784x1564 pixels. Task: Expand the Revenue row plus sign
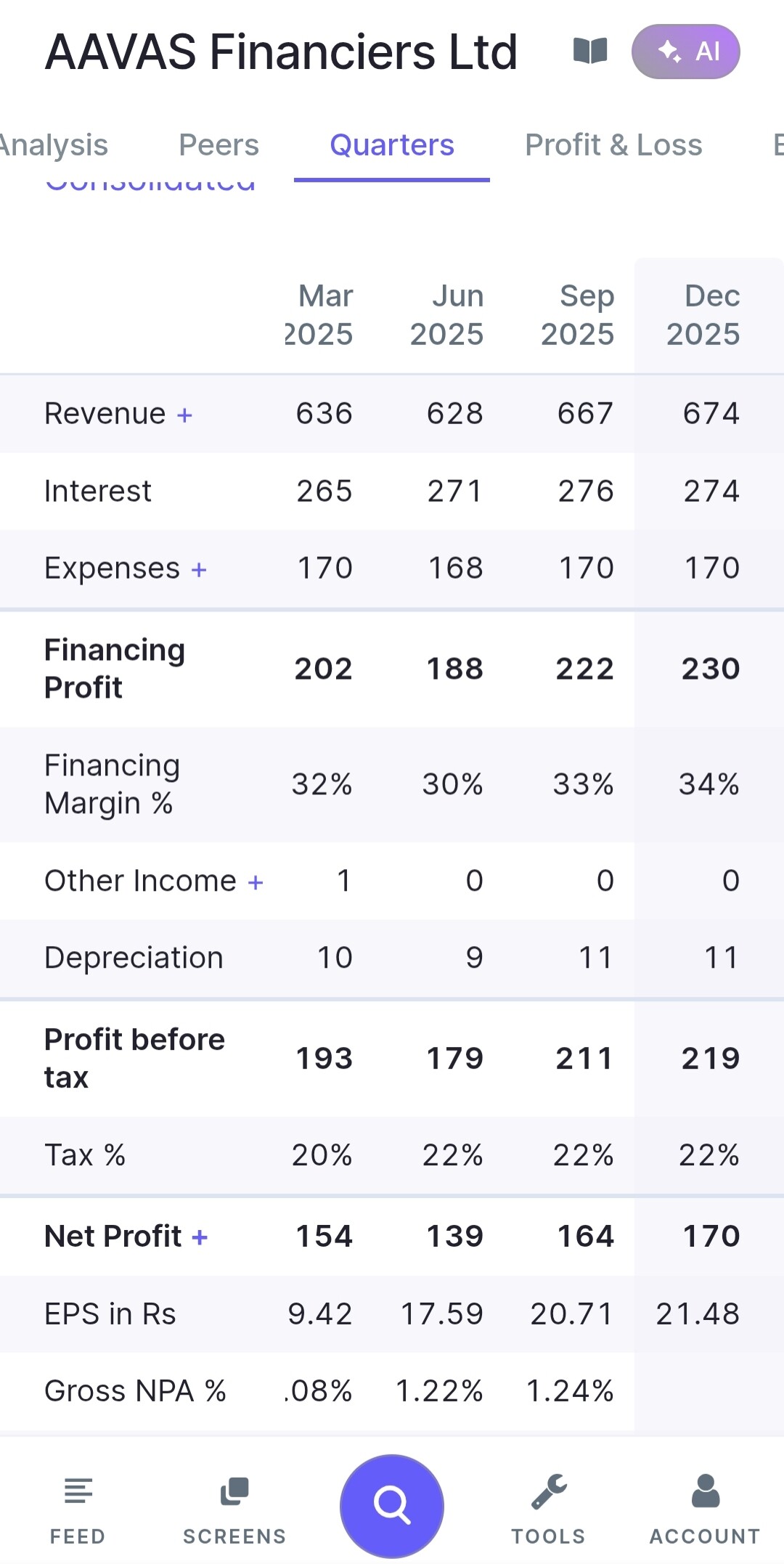click(x=185, y=415)
